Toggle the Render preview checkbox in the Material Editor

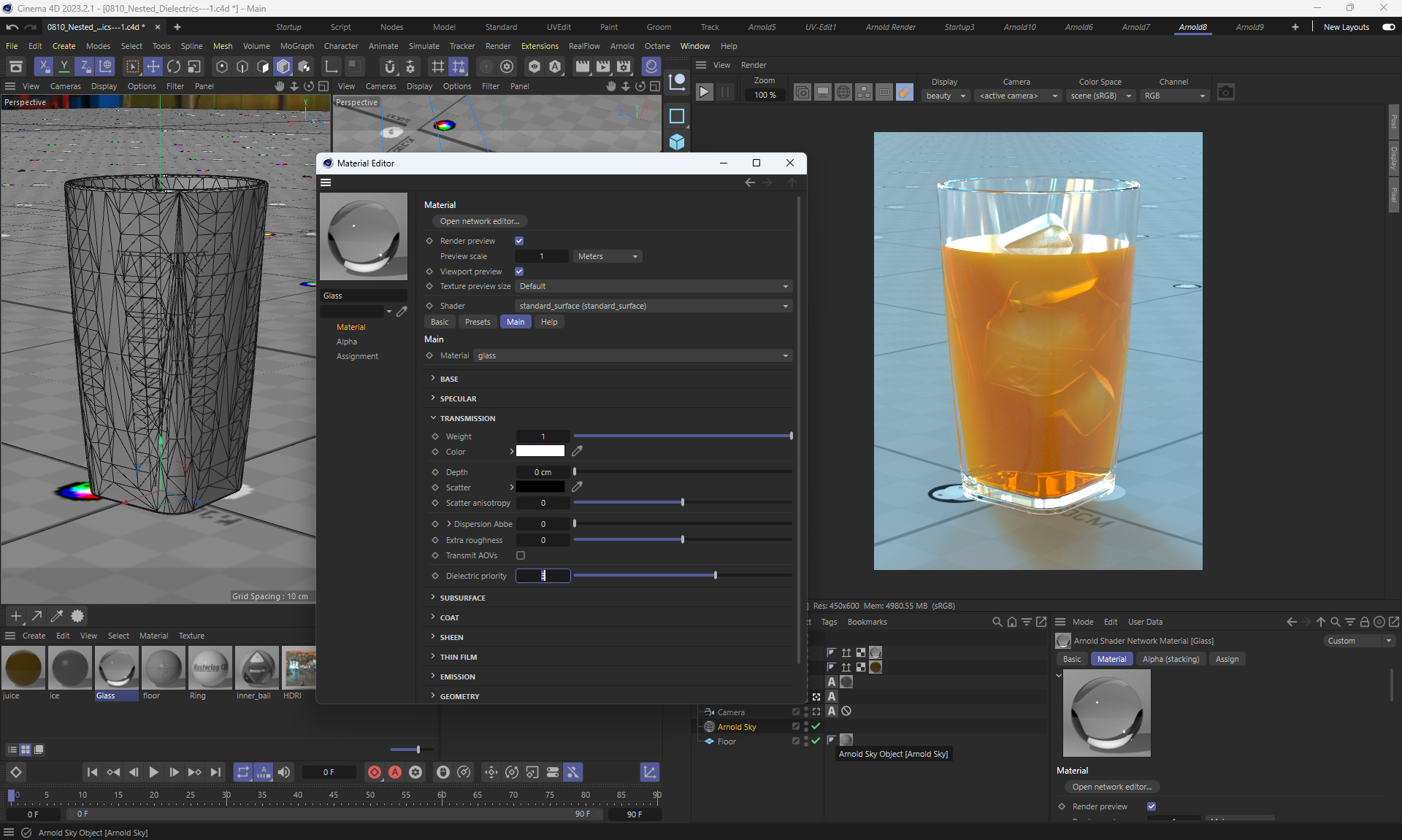519,241
